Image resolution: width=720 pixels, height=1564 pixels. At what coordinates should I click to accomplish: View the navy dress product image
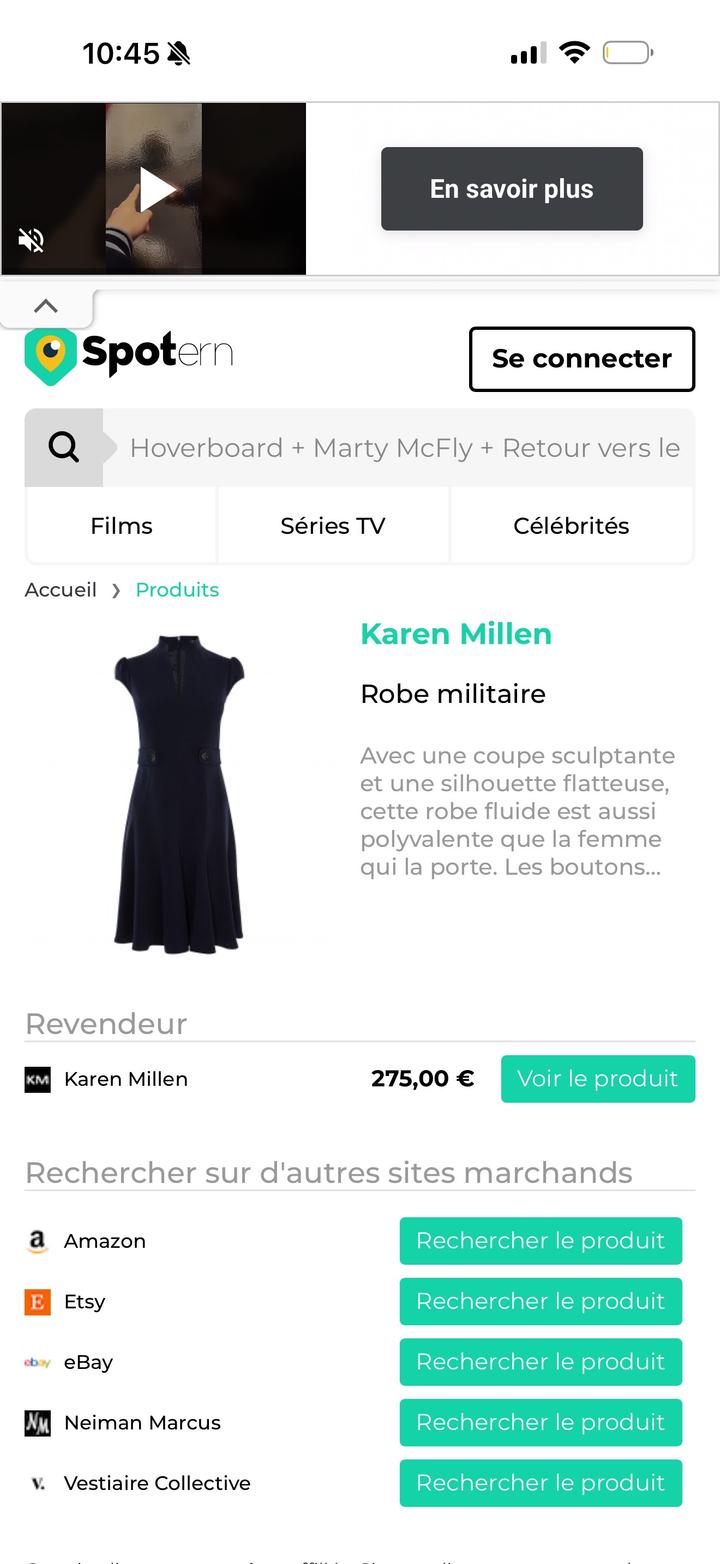point(179,790)
